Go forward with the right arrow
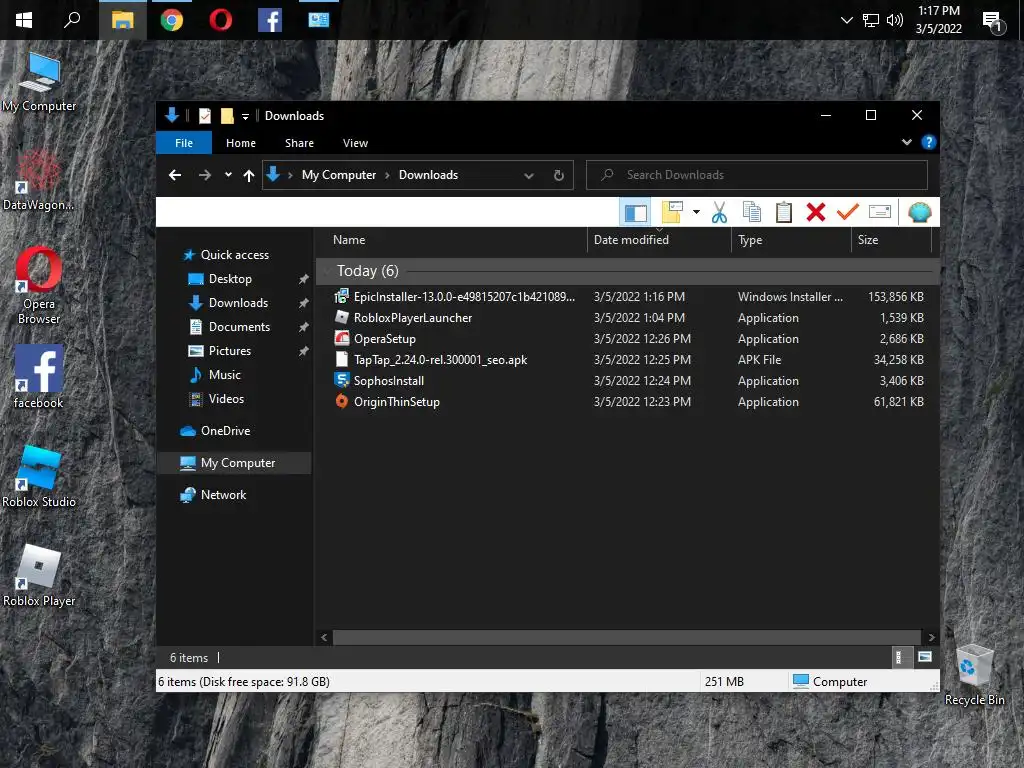The height and width of the screenshot is (768, 1024). (204, 175)
